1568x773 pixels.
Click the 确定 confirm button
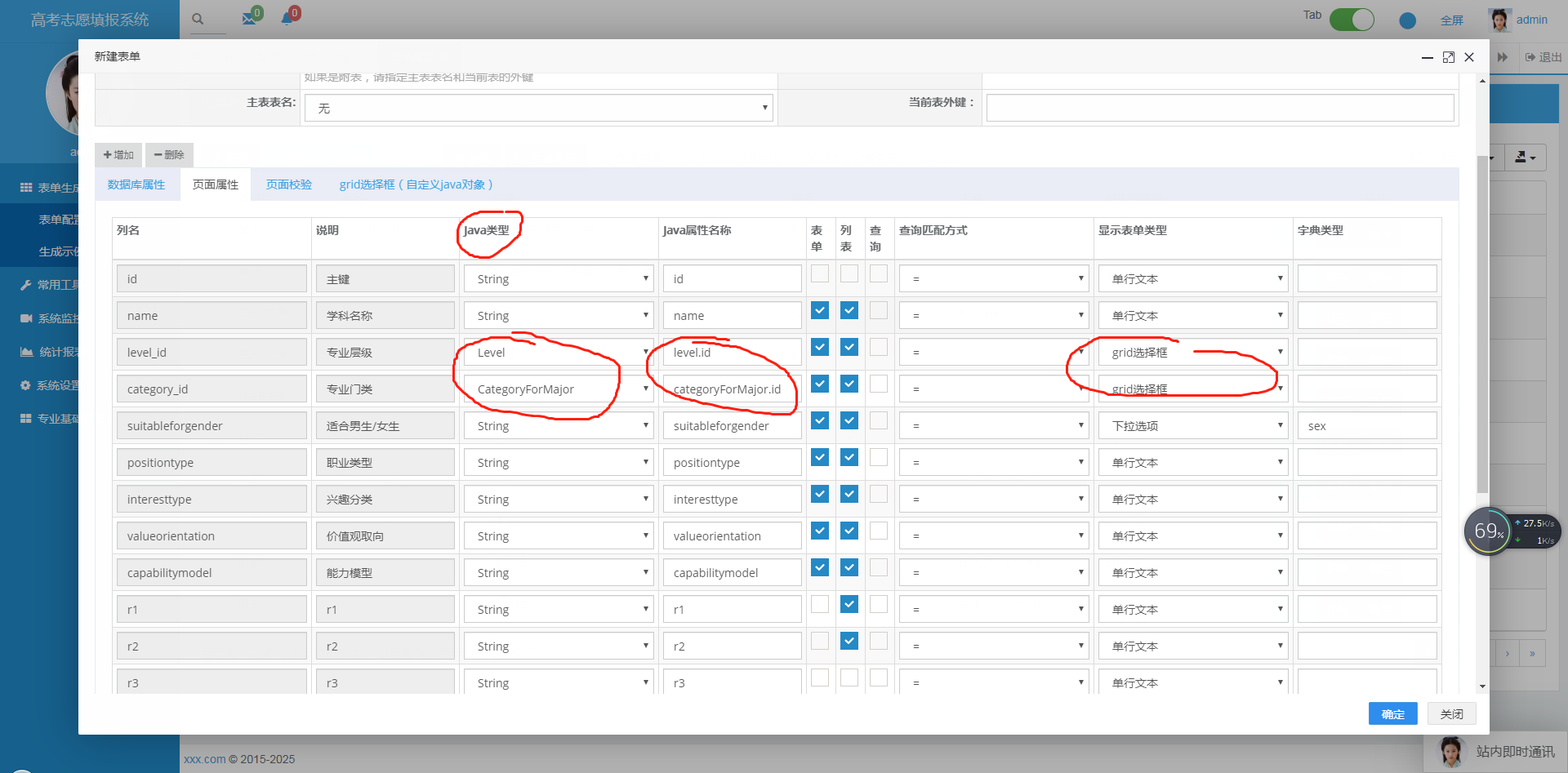[1392, 713]
